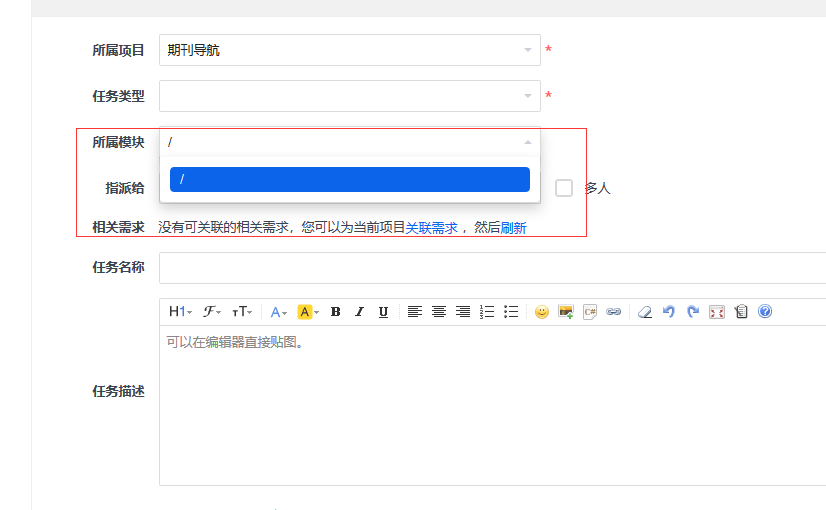Open the yellow highlight color picker
The height and width of the screenshot is (510, 826).
coord(308,312)
